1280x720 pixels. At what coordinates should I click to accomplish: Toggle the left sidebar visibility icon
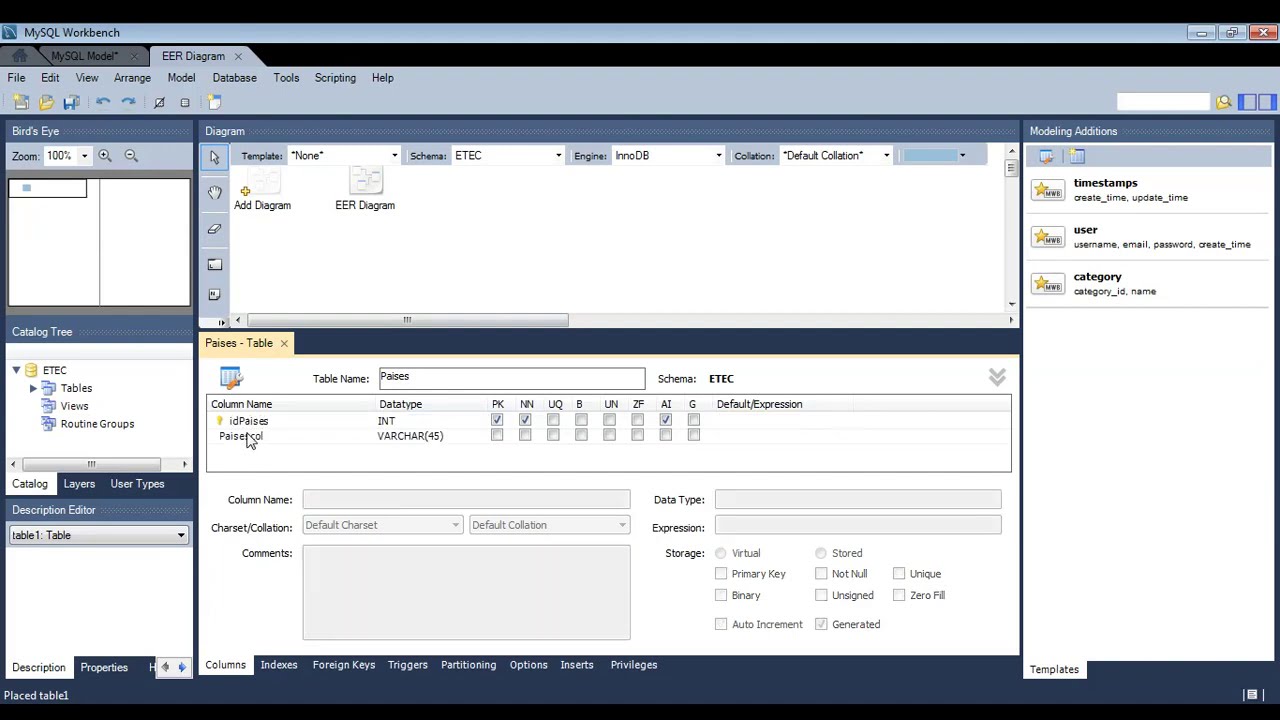[x=1247, y=102]
